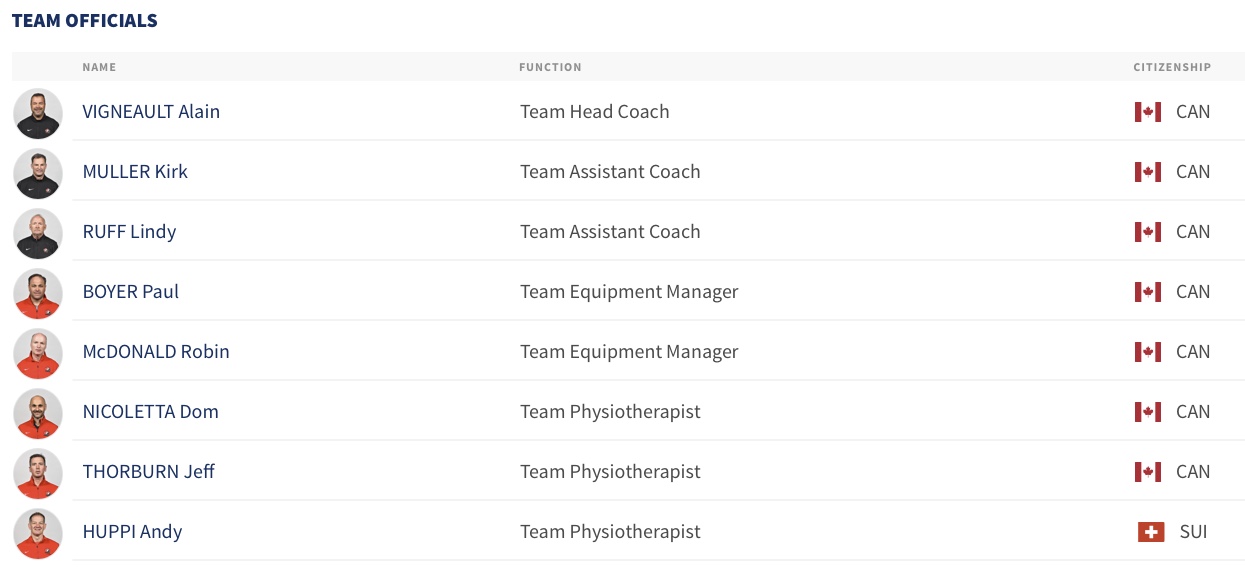Open MULLER Kirk's name link

(135, 172)
